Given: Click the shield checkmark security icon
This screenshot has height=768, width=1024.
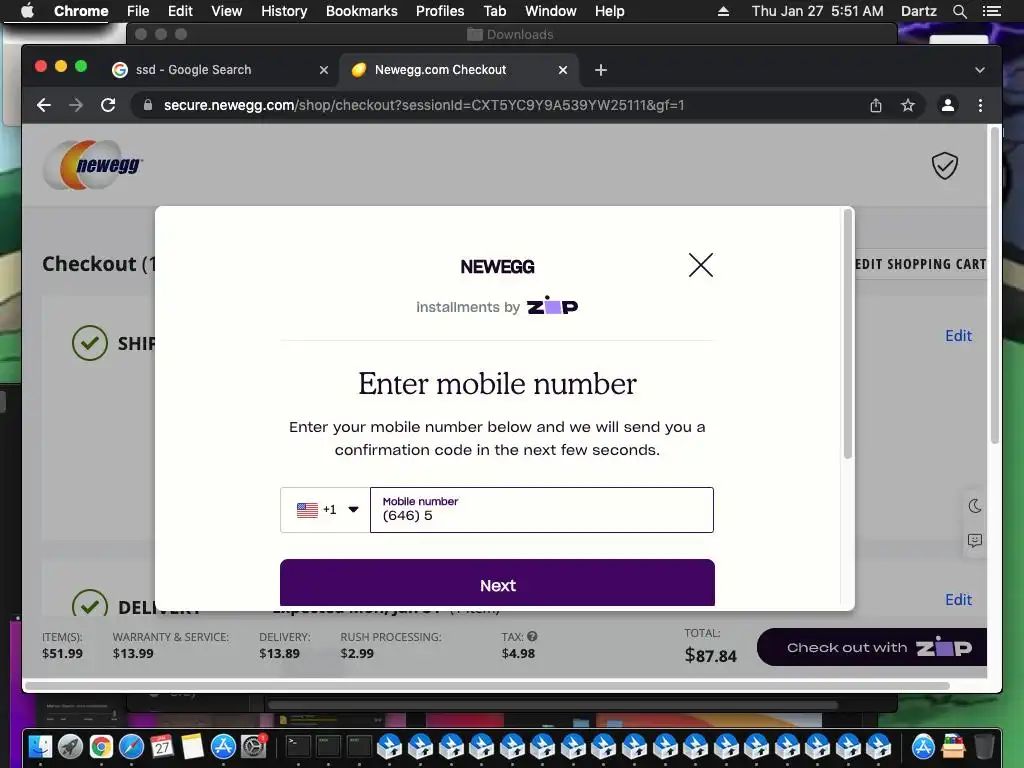Looking at the screenshot, I should pos(944,165).
